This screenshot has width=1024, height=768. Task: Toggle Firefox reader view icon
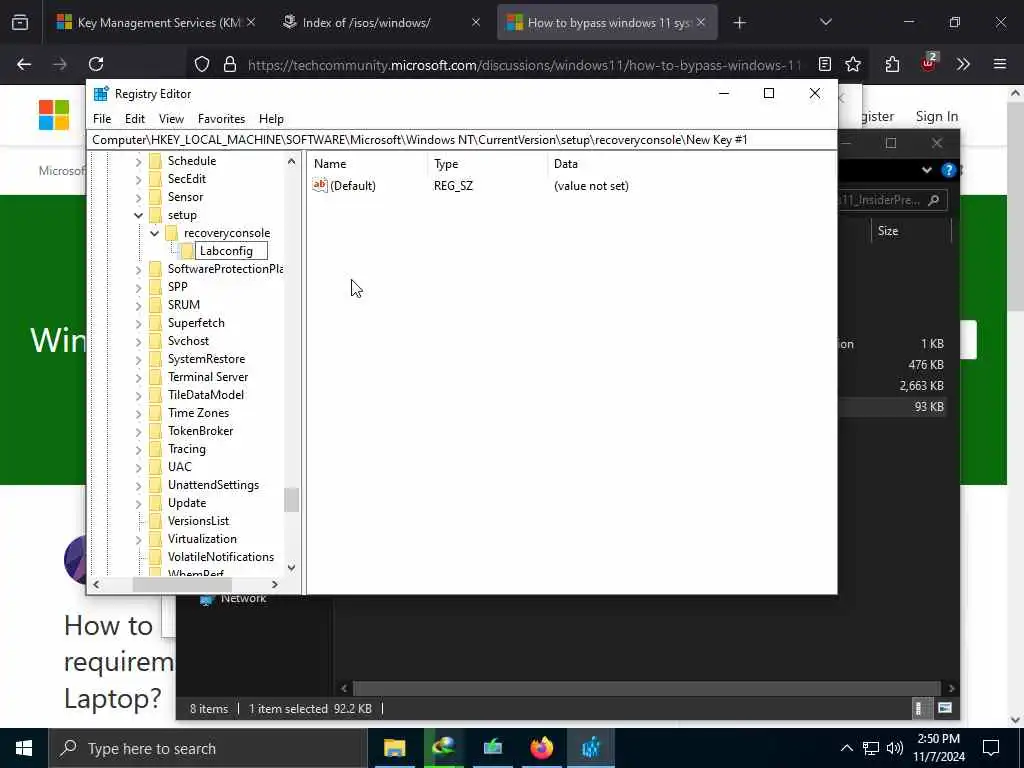(x=825, y=64)
